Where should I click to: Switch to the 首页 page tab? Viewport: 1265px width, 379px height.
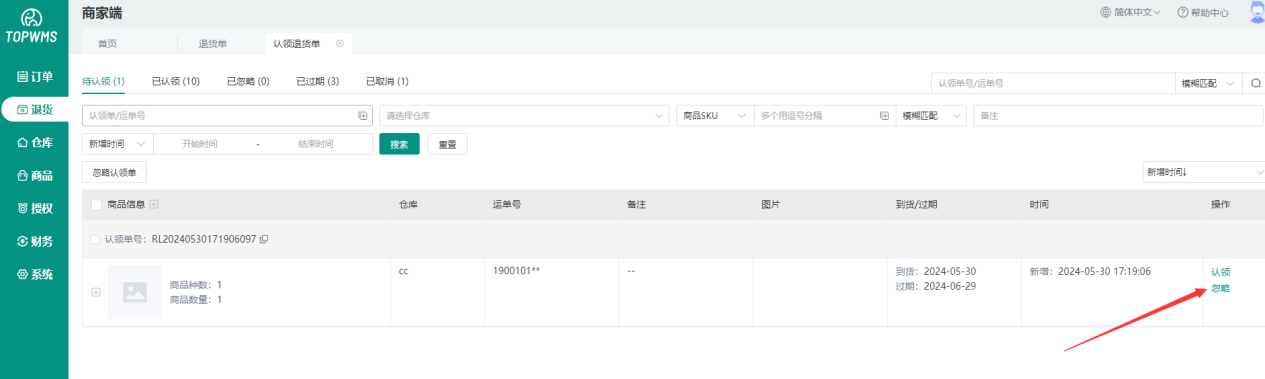(x=107, y=44)
